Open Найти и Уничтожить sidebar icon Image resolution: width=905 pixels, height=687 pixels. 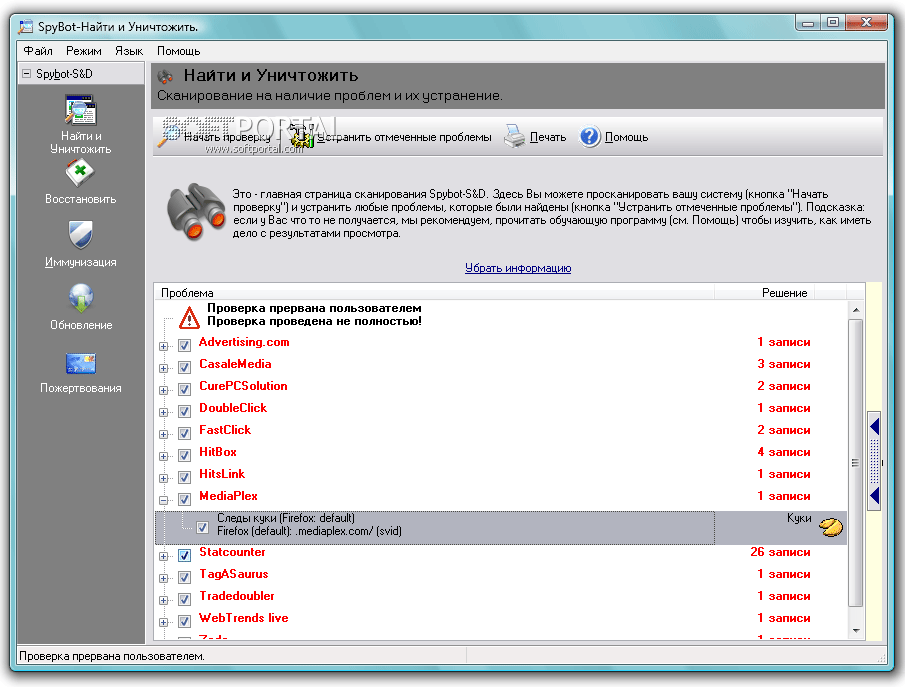[x=80, y=111]
